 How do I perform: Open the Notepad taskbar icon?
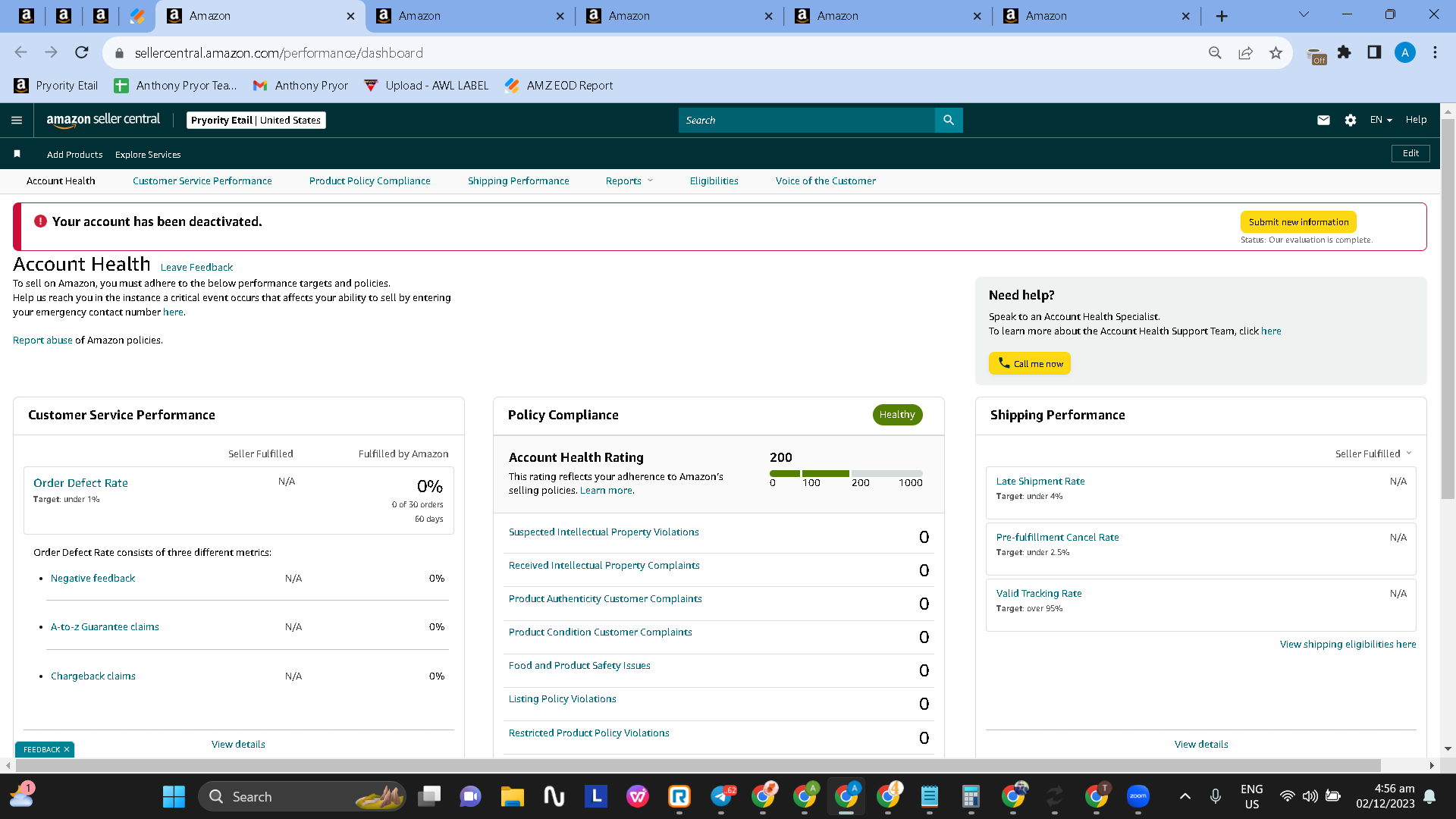(x=929, y=796)
